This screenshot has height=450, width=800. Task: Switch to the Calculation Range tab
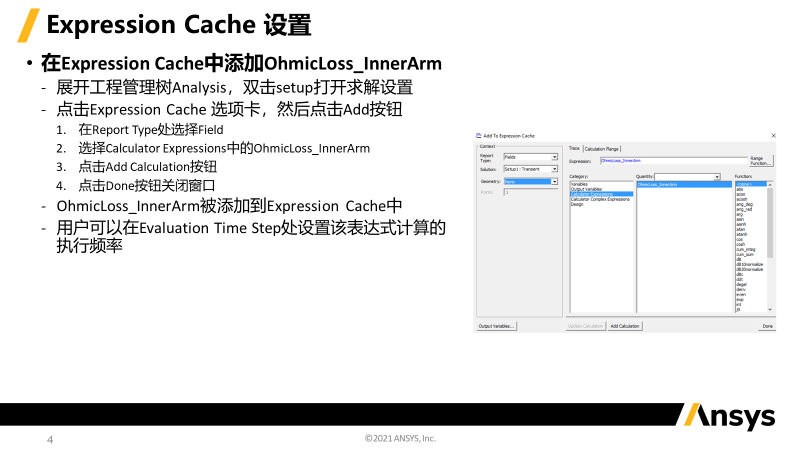601,148
